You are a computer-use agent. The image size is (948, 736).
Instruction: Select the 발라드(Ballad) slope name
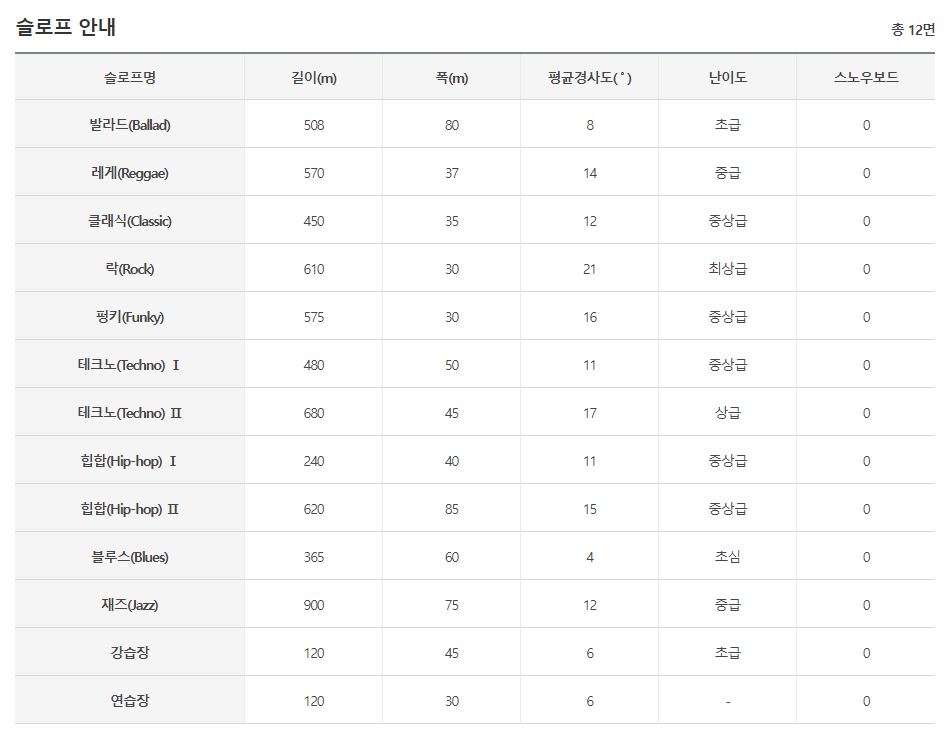[x=129, y=125]
